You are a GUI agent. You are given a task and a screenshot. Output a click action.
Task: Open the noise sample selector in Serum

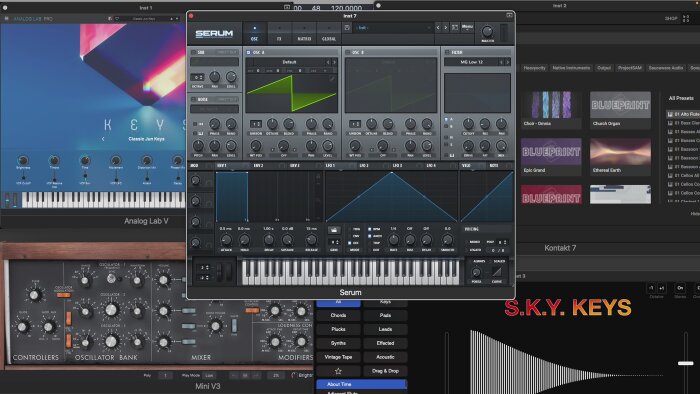215,109
